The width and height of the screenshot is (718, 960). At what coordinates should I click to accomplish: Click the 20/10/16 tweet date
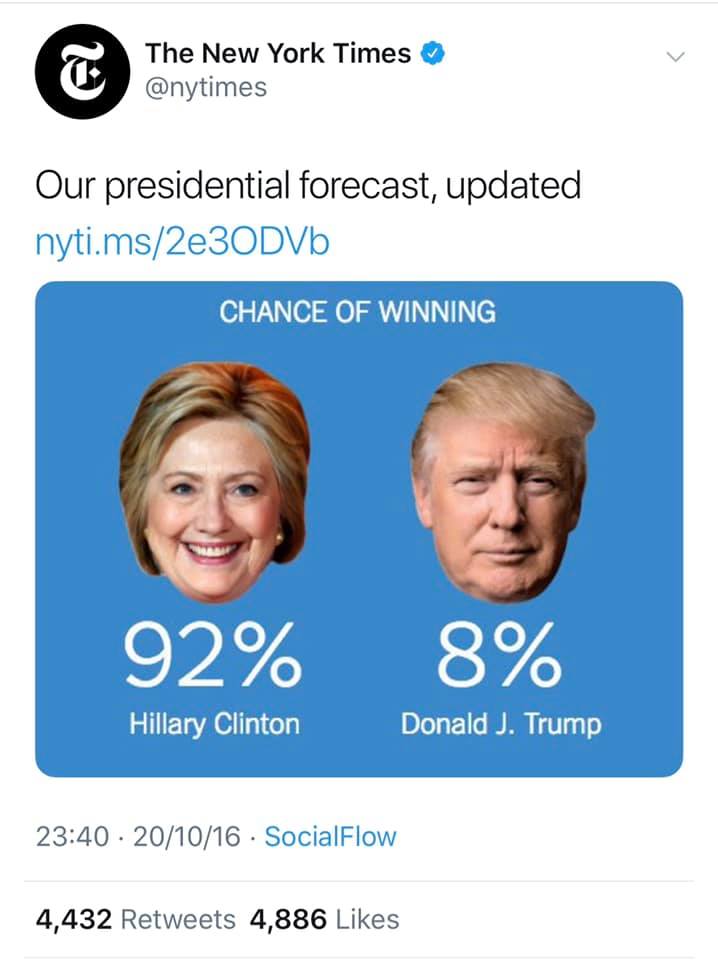(x=185, y=836)
